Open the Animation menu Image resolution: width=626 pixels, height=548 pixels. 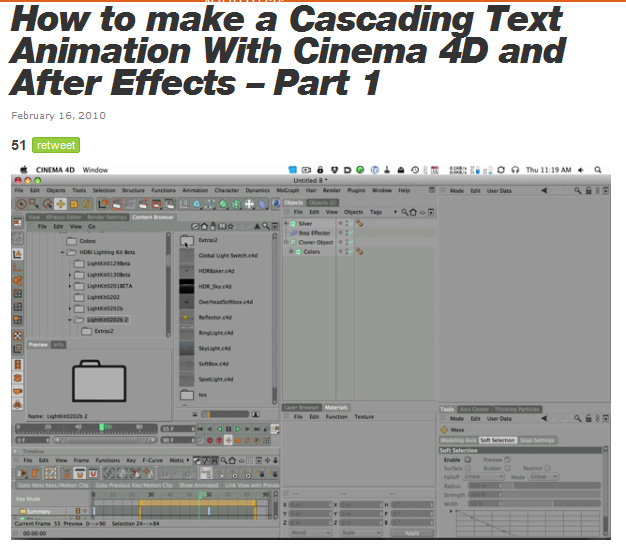coord(195,190)
